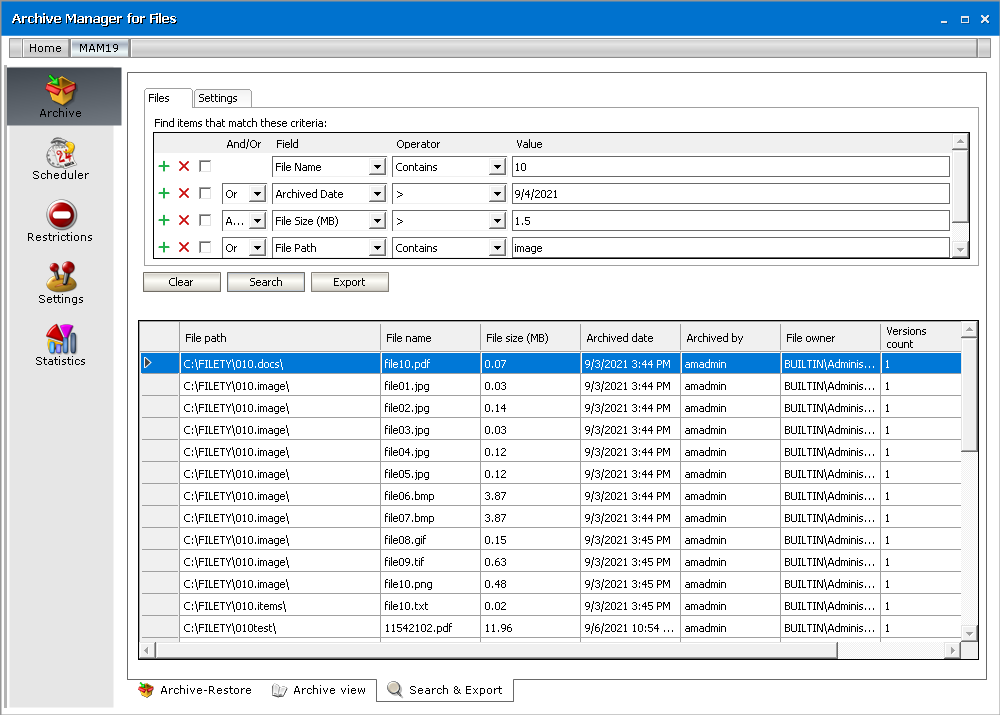Delete the Archived Date criterion row
The image size is (1000, 715).
pyautogui.click(x=184, y=194)
